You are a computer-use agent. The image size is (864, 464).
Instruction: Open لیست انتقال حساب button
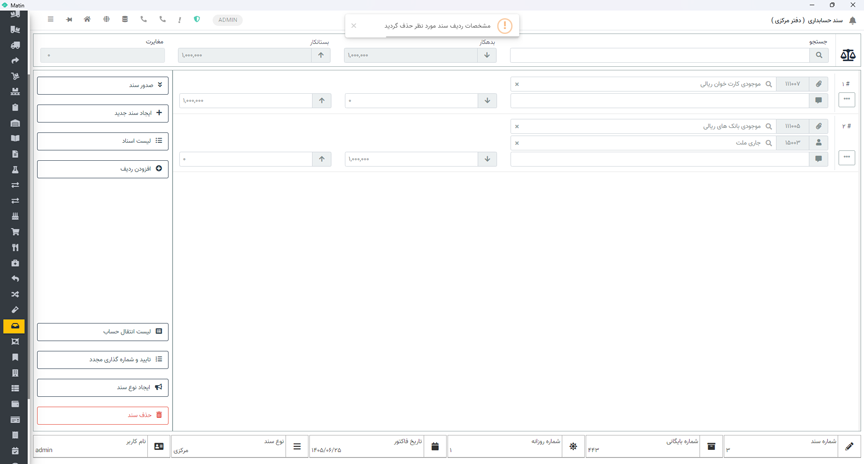point(103,332)
